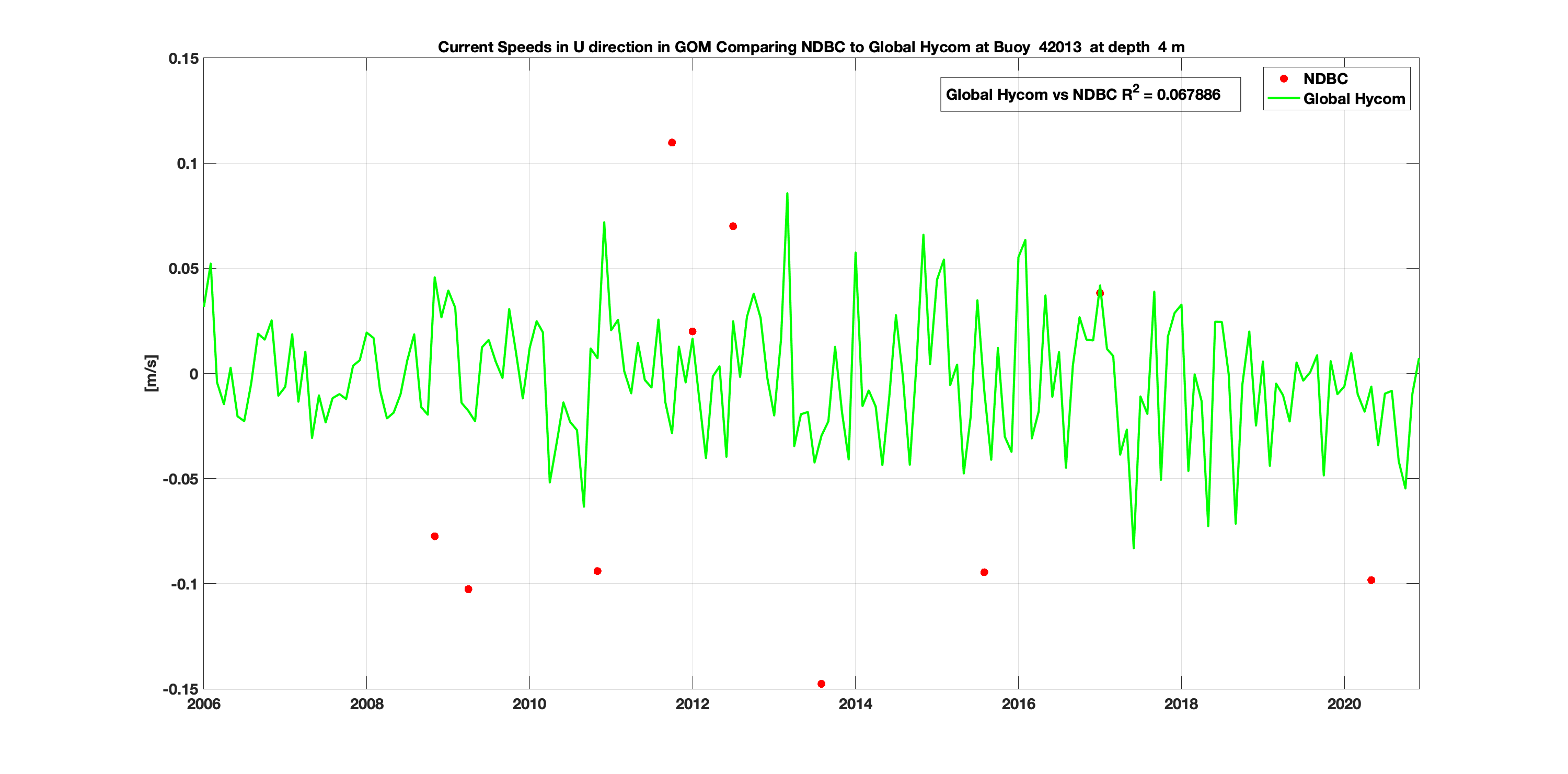
Task: Click the red NDBC marker in the legend
Action: [x=1284, y=78]
